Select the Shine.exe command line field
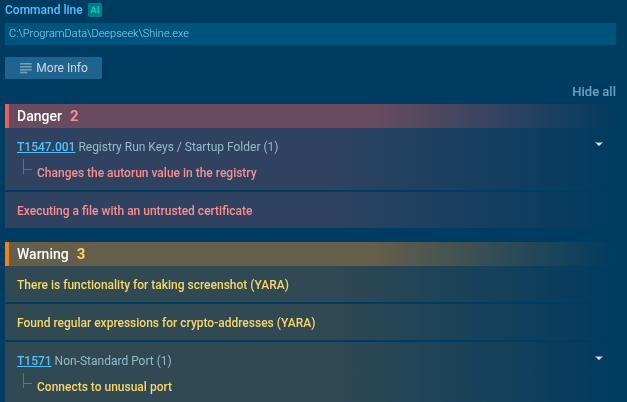The height and width of the screenshot is (402, 627). pyautogui.click(x=310, y=34)
